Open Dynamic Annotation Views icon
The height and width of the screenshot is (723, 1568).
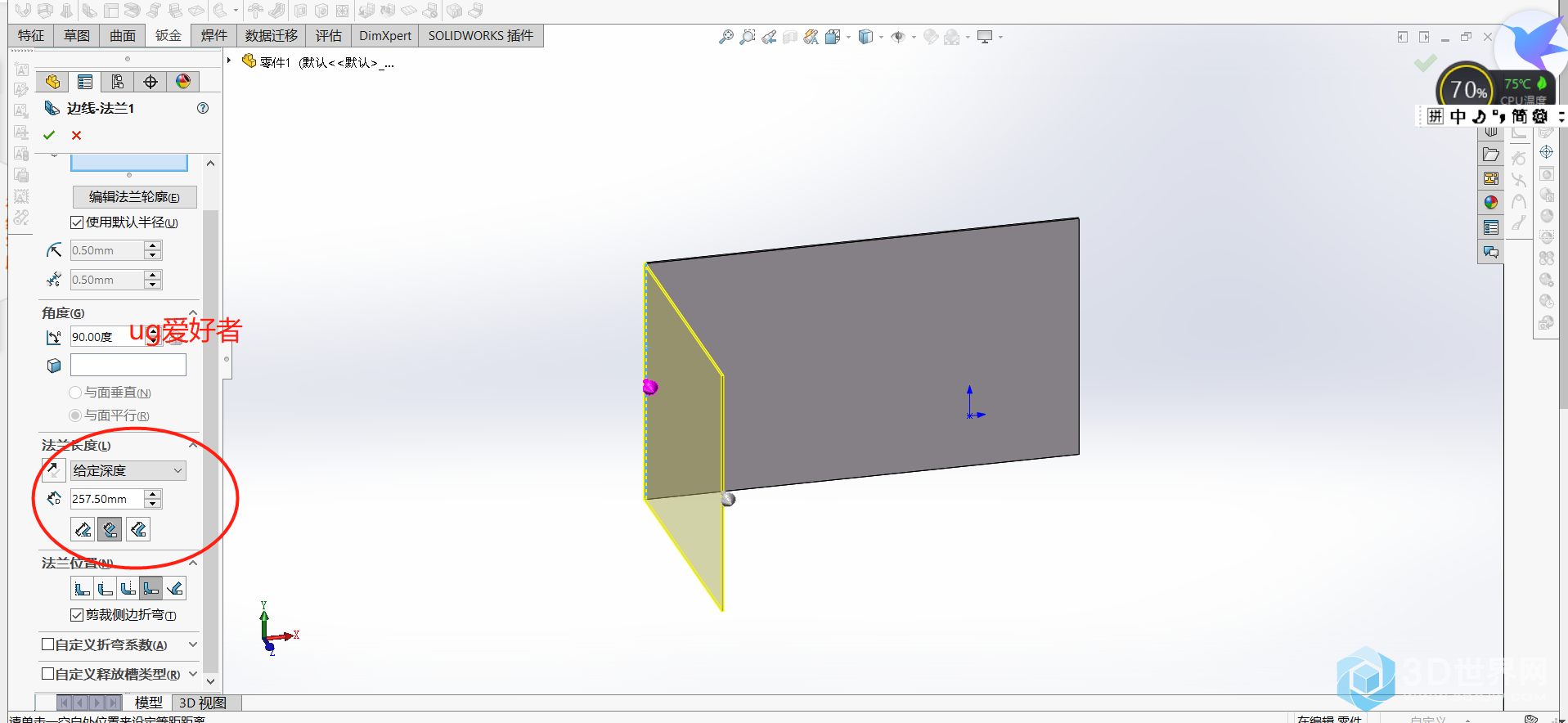pos(811,37)
